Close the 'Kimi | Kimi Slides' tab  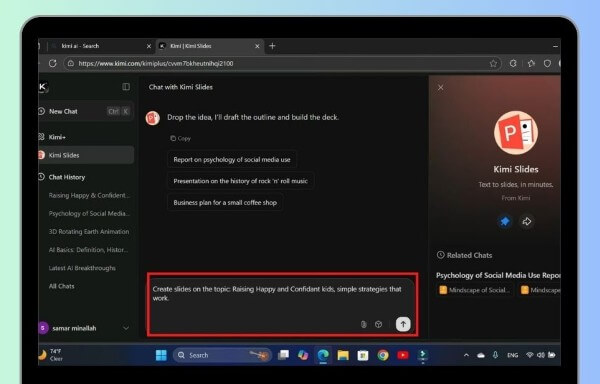point(257,46)
